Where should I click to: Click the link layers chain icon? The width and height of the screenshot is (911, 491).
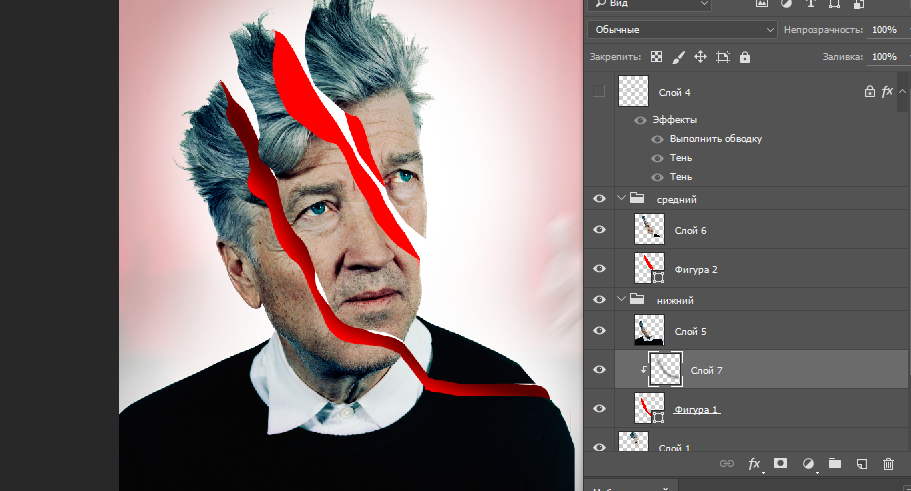click(727, 463)
